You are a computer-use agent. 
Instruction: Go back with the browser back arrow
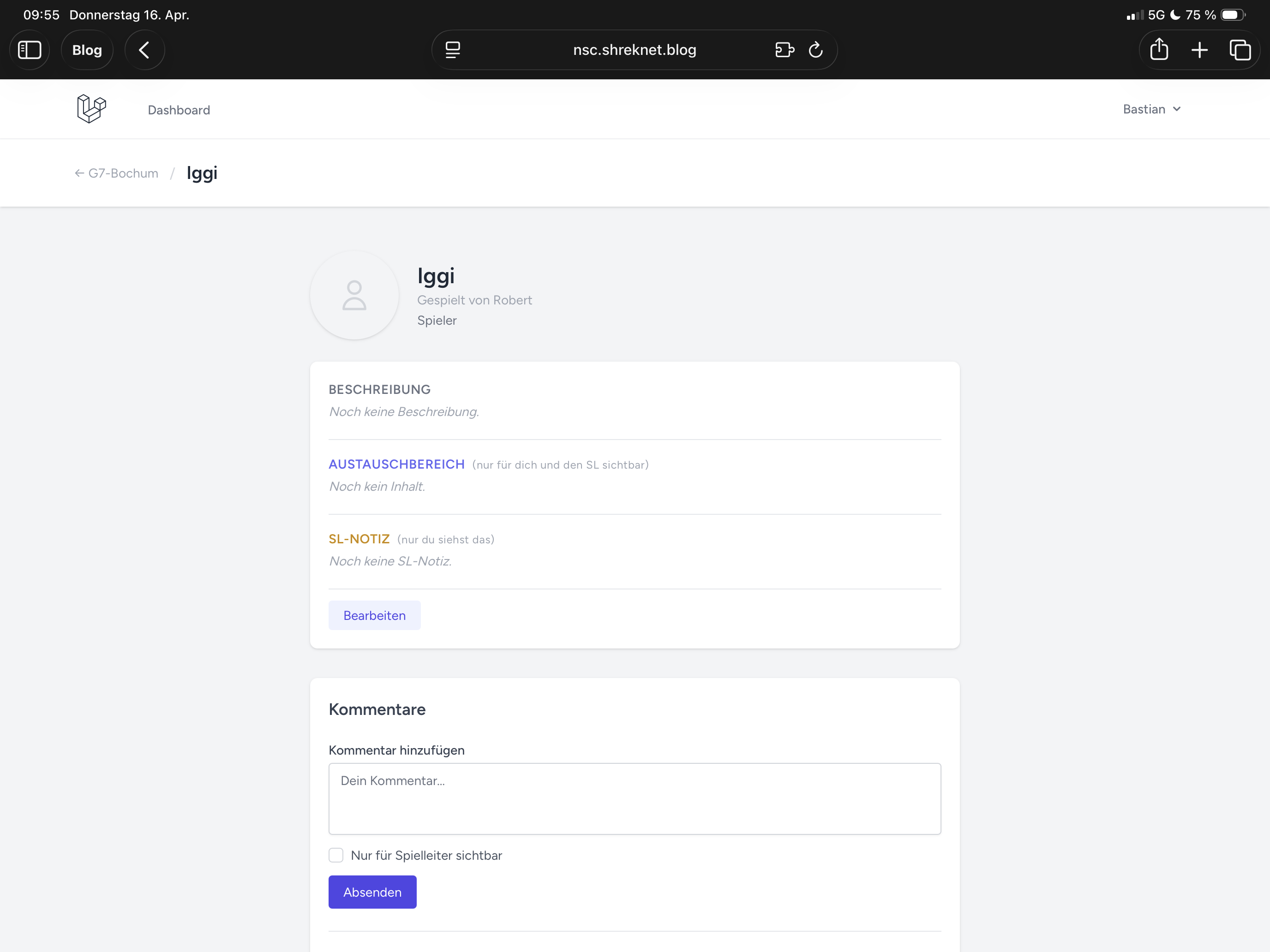click(144, 50)
